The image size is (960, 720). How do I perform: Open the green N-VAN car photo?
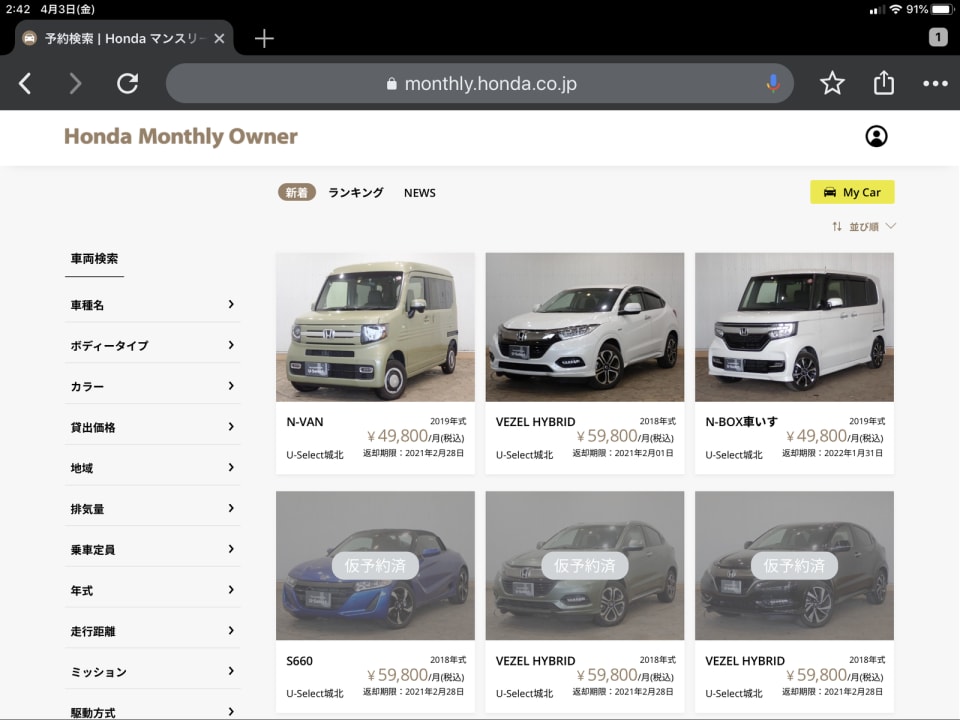coord(375,327)
